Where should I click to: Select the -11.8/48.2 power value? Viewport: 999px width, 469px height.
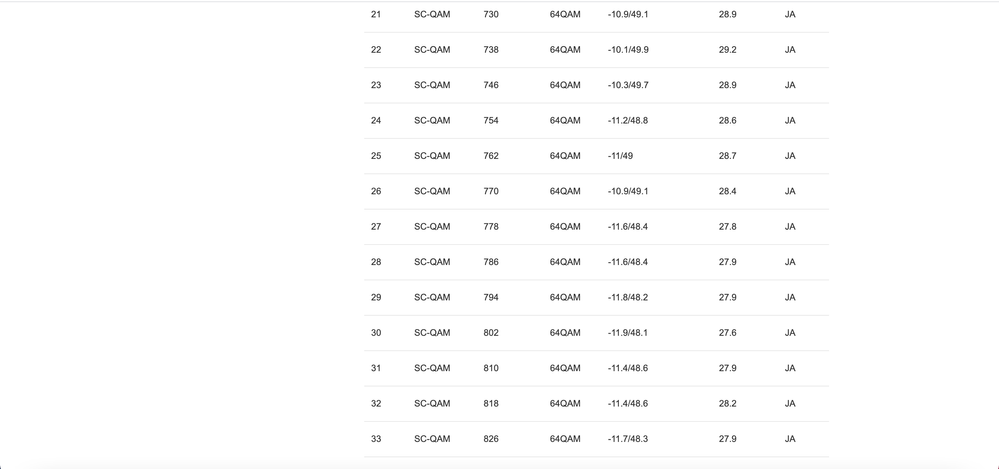[628, 297]
